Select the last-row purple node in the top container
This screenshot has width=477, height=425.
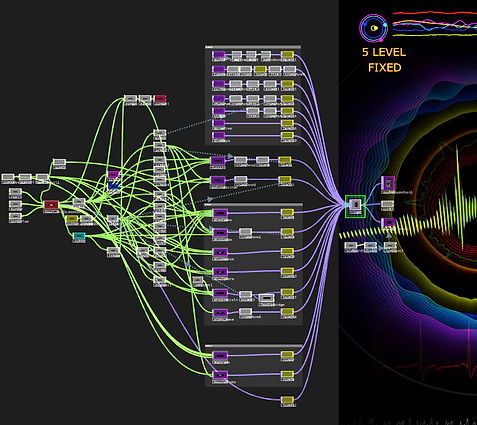[x=219, y=135]
